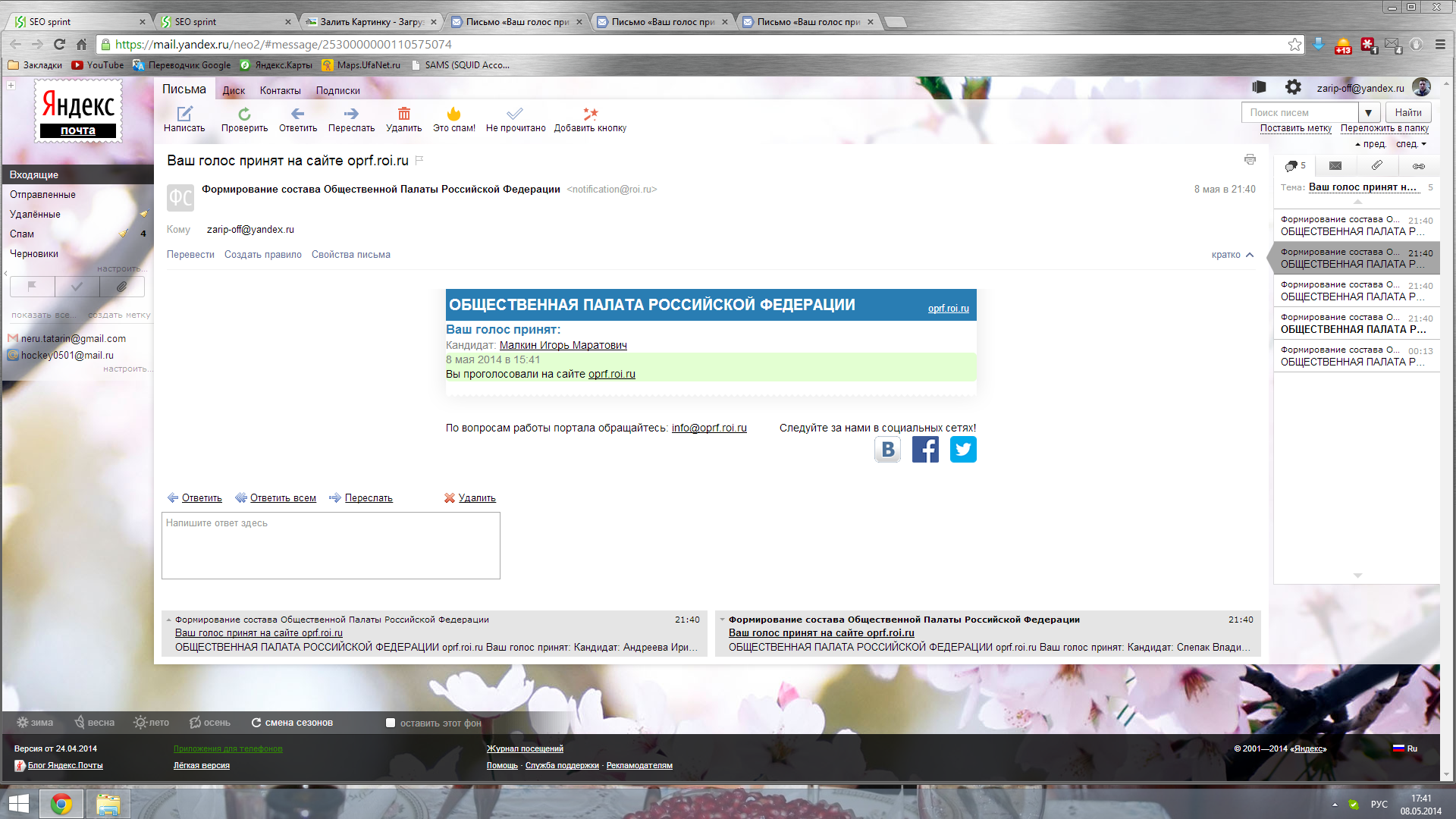Click the Удалить trash icon in toolbar

pos(403,115)
